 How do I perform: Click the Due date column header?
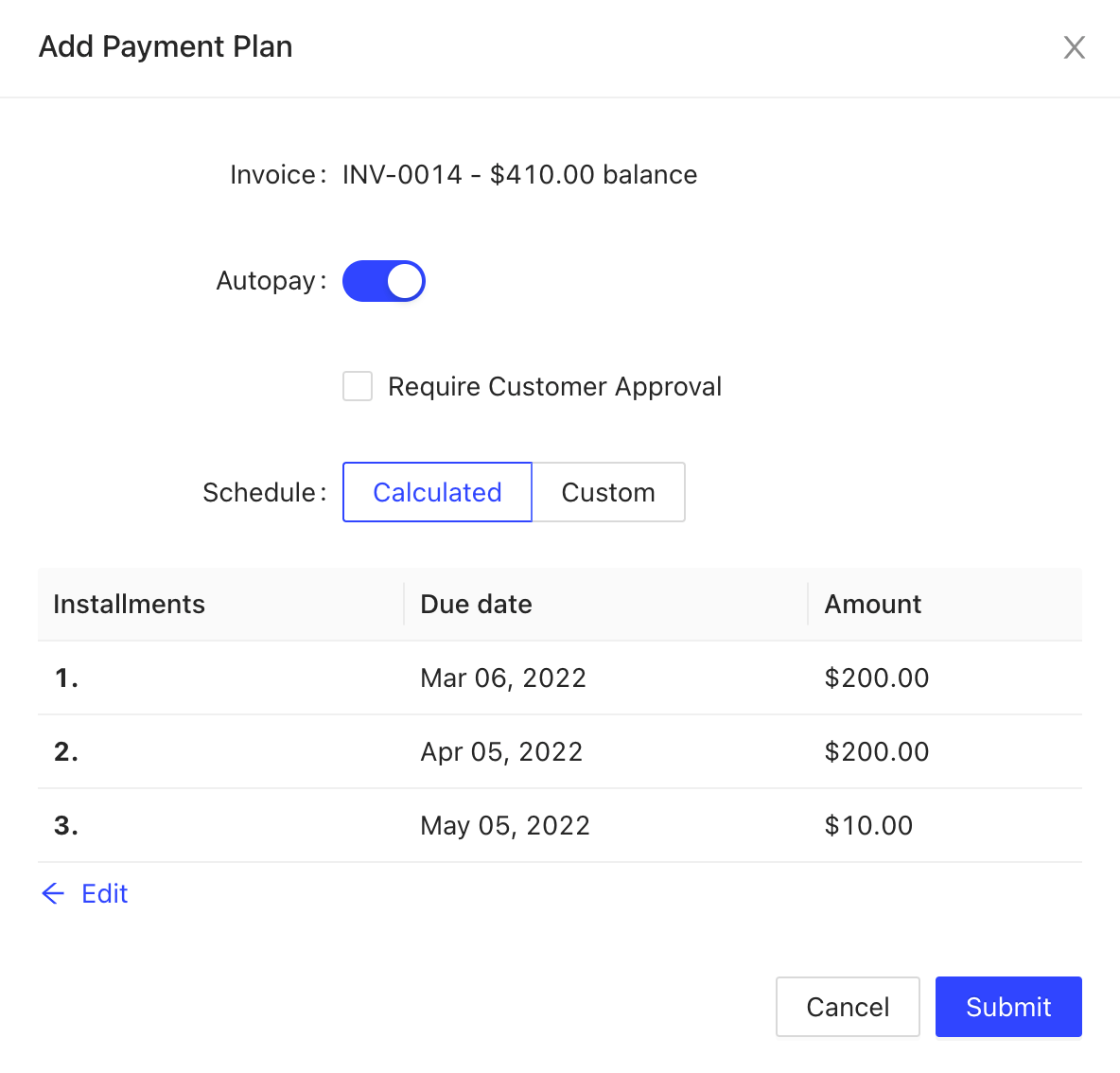coord(476,604)
